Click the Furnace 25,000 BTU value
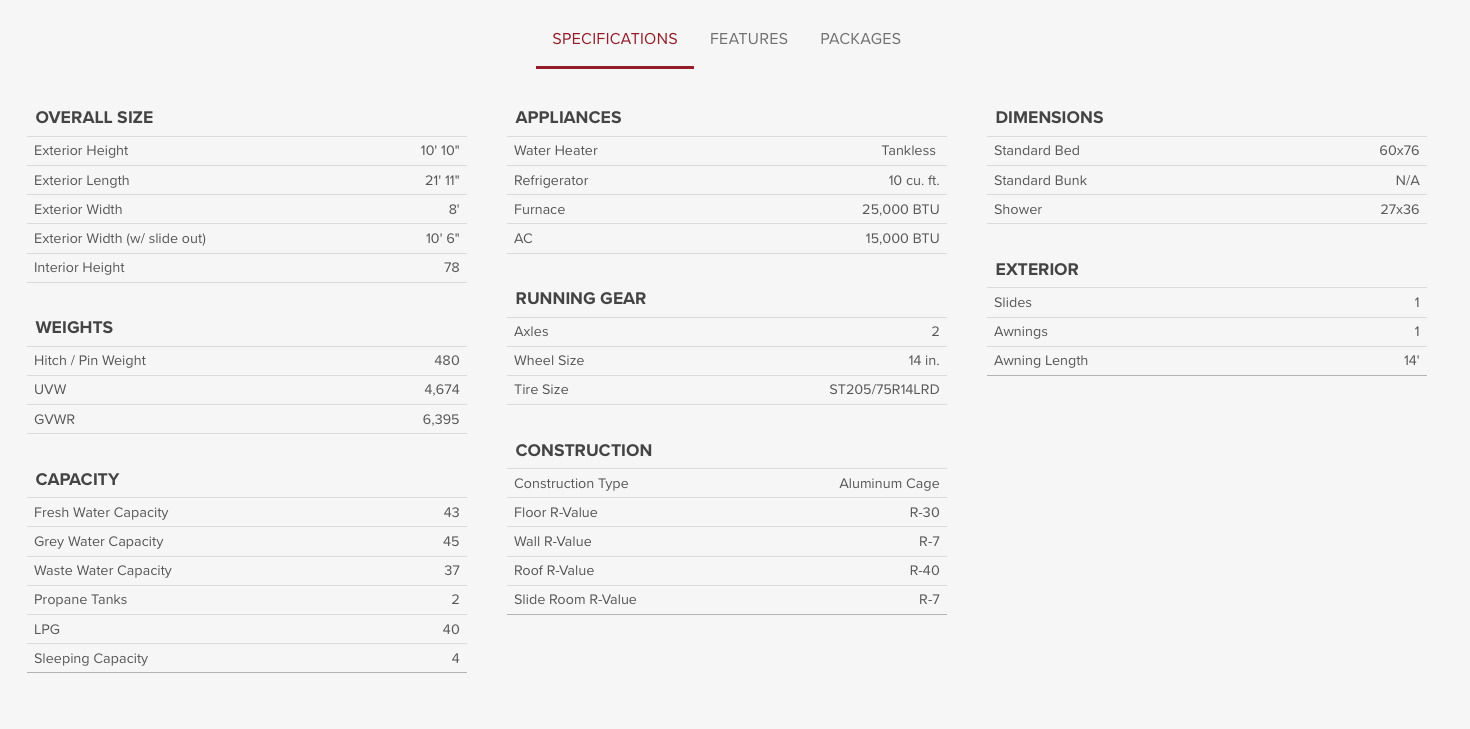This screenshot has height=729, width=1470. point(901,209)
